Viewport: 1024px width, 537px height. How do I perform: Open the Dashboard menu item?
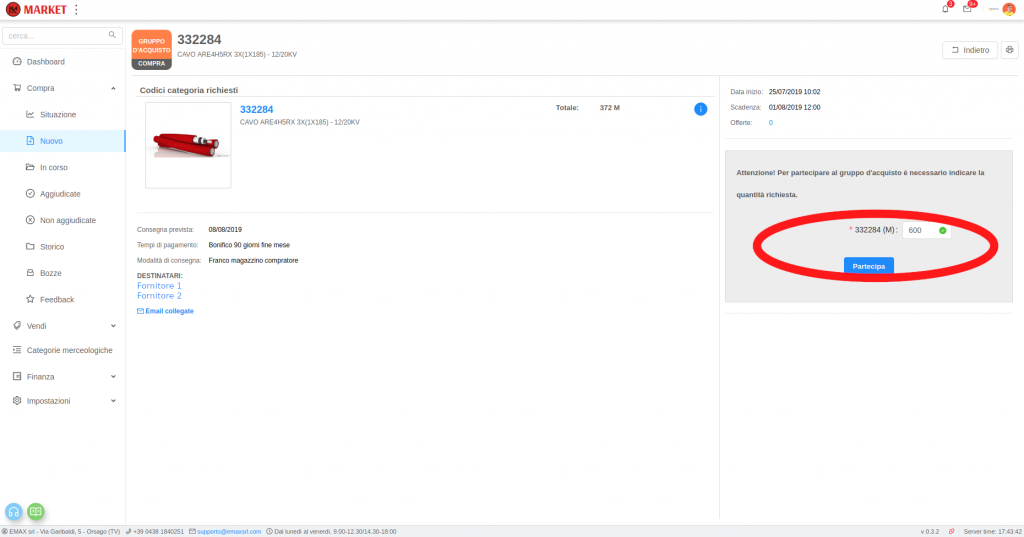52,62
